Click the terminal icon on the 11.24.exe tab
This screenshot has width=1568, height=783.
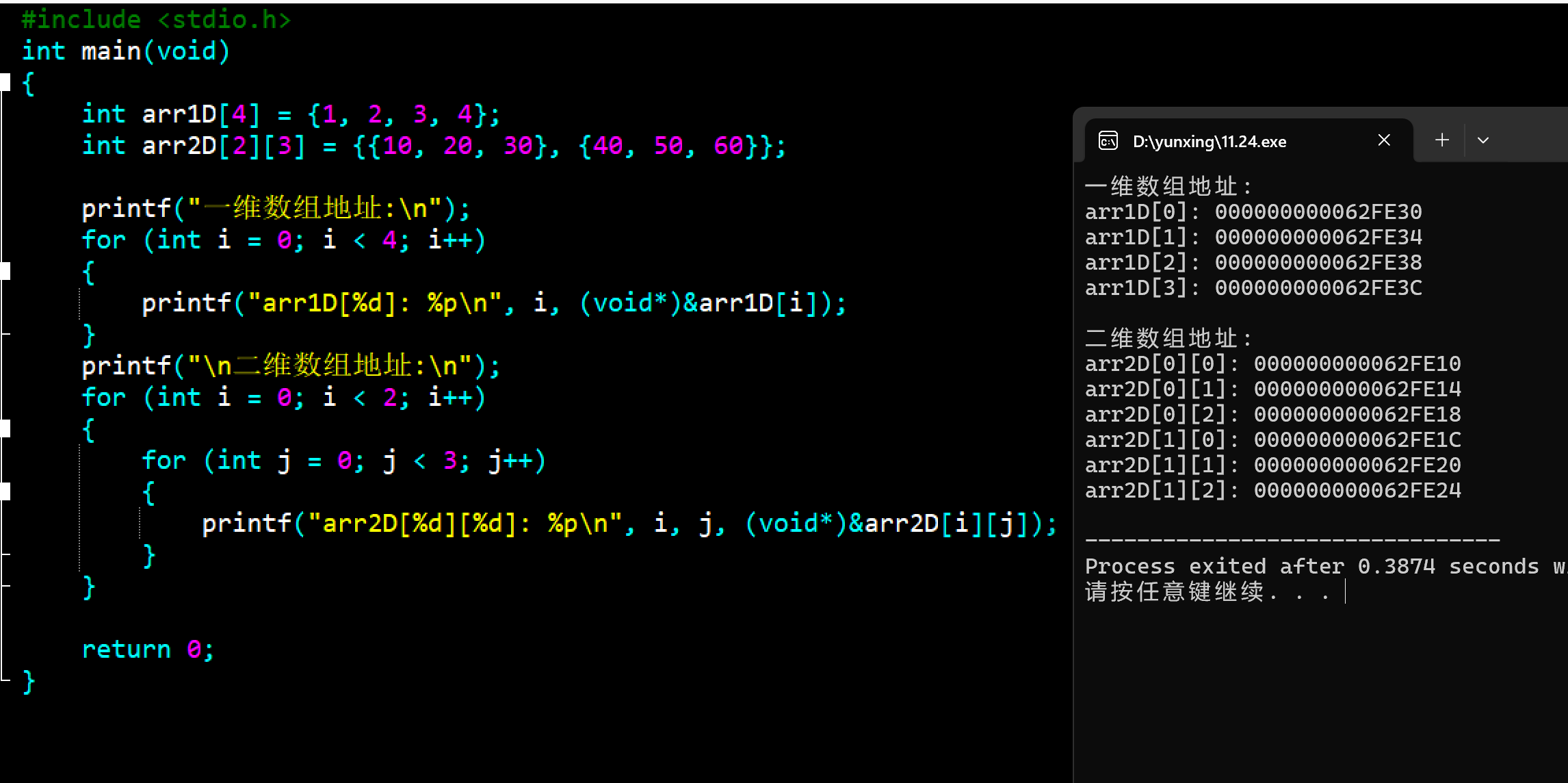pyautogui.click(x=1108, y=141)
